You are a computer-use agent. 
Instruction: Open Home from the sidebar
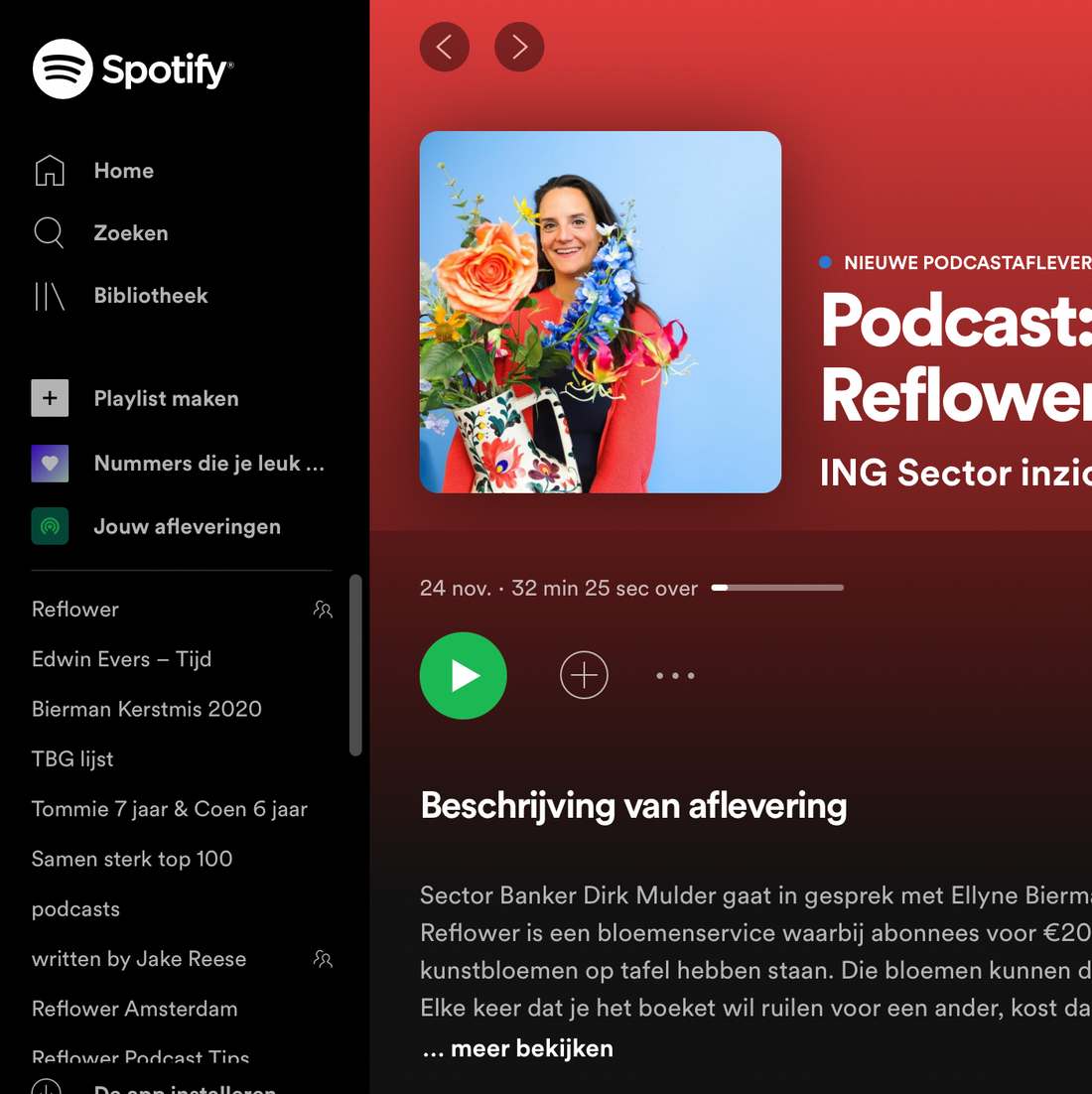[123, 170]
